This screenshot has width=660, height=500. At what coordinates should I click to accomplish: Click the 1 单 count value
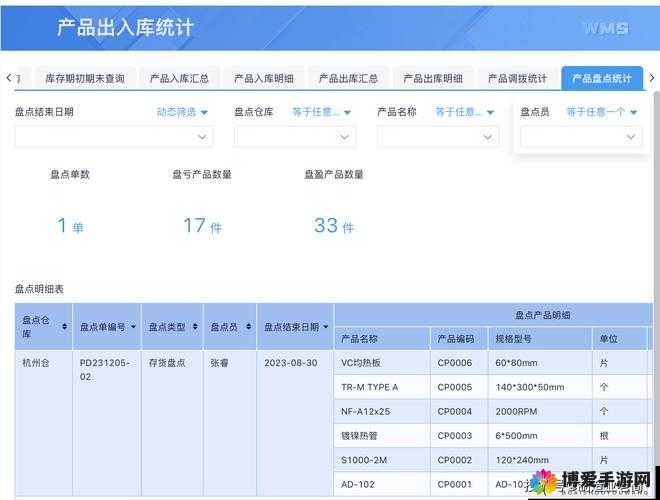tap(70, 226)
